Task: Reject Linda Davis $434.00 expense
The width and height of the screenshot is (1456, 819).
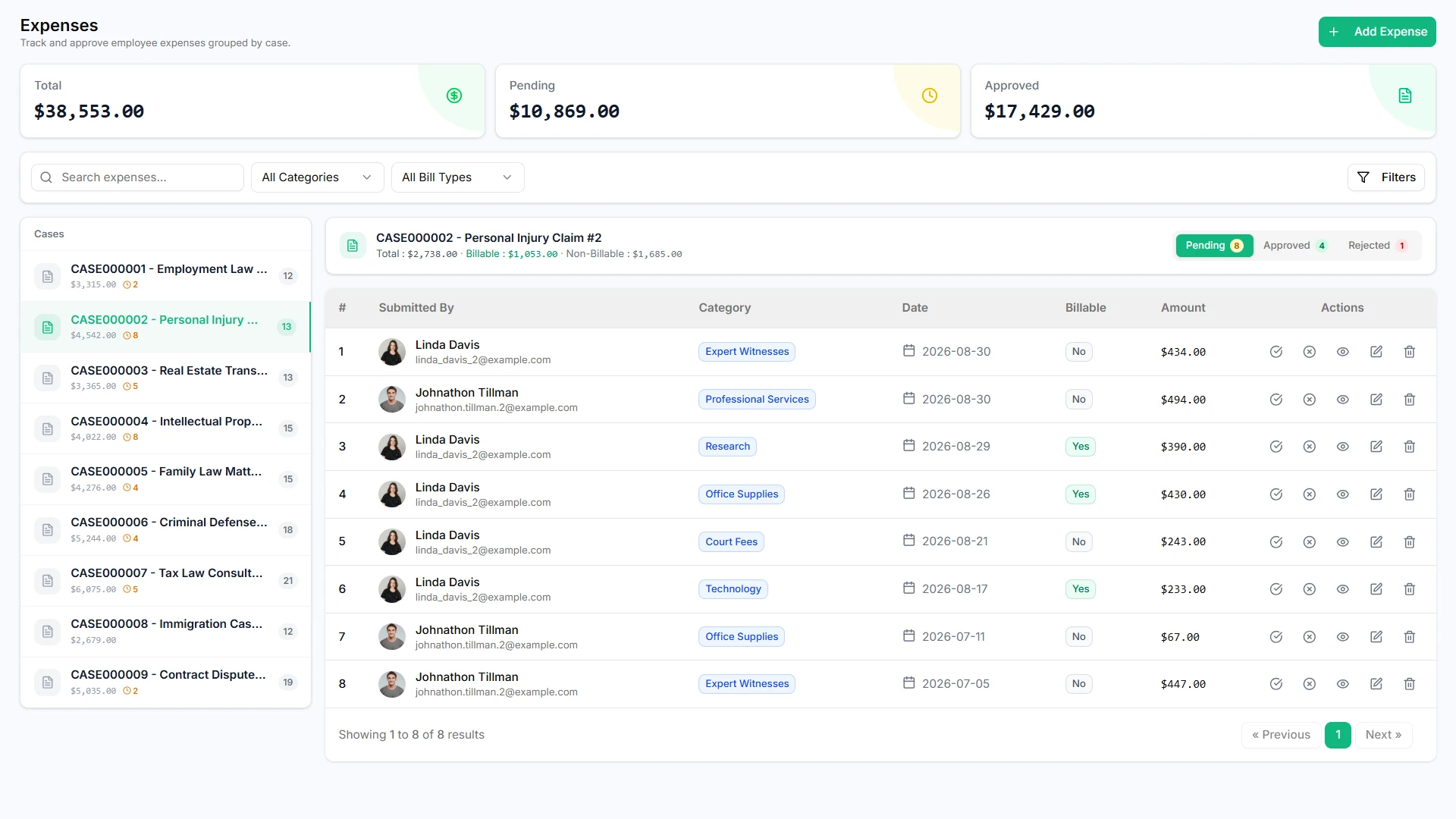Action: pos(1310,352)
